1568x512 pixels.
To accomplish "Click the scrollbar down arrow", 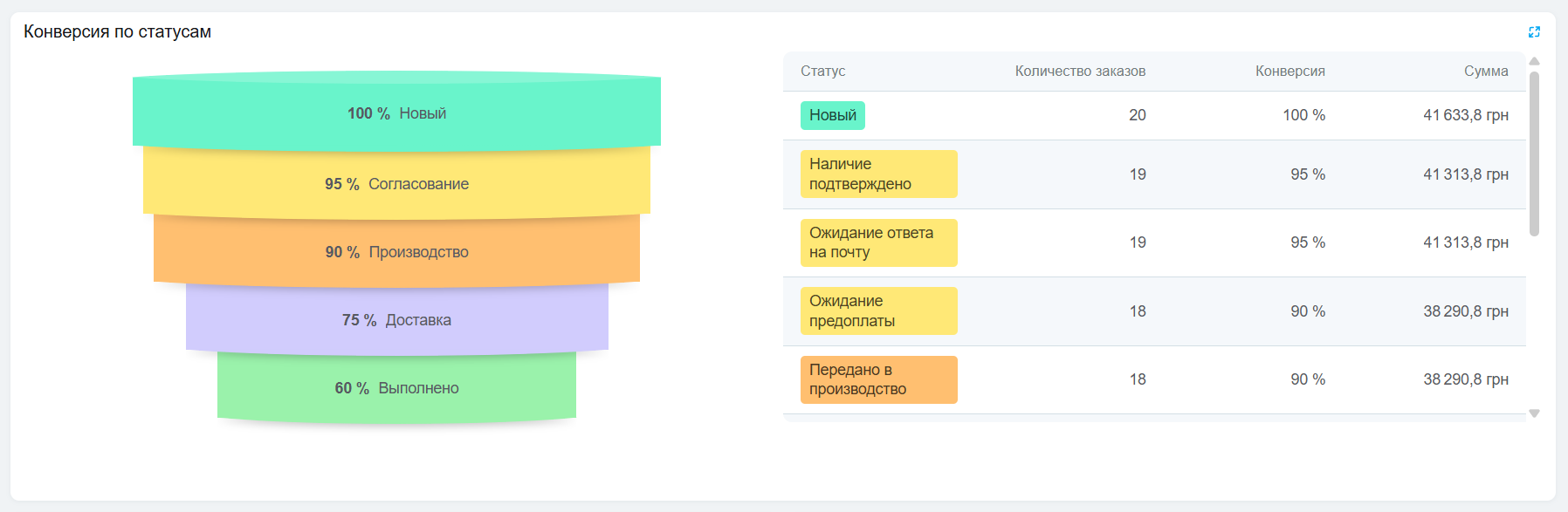I will pyautogui.click(x=1534, y=413).
